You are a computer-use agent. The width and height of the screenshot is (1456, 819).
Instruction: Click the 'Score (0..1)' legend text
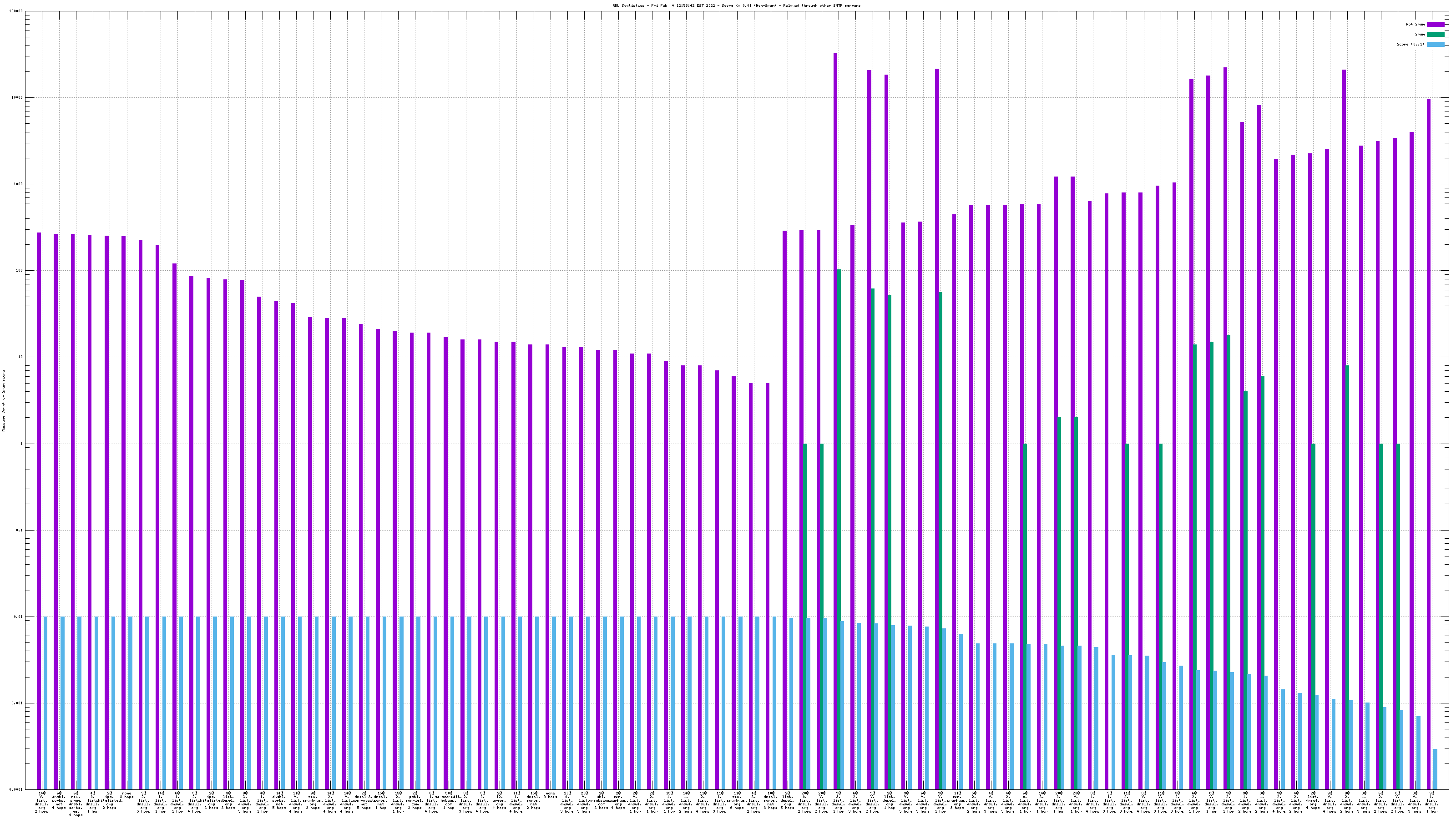(1410, 44)
